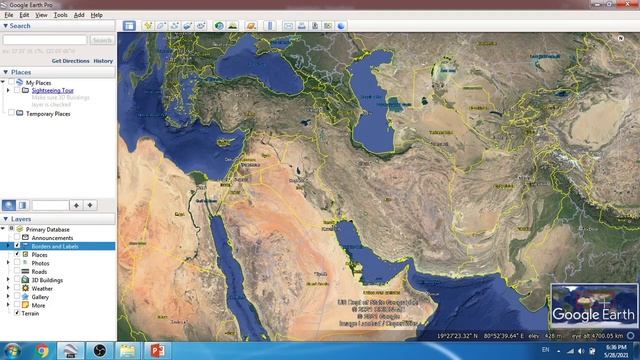Click the Get Directions link
The height and width of the screenshot is (360, 640).
[x=70, y=61]
